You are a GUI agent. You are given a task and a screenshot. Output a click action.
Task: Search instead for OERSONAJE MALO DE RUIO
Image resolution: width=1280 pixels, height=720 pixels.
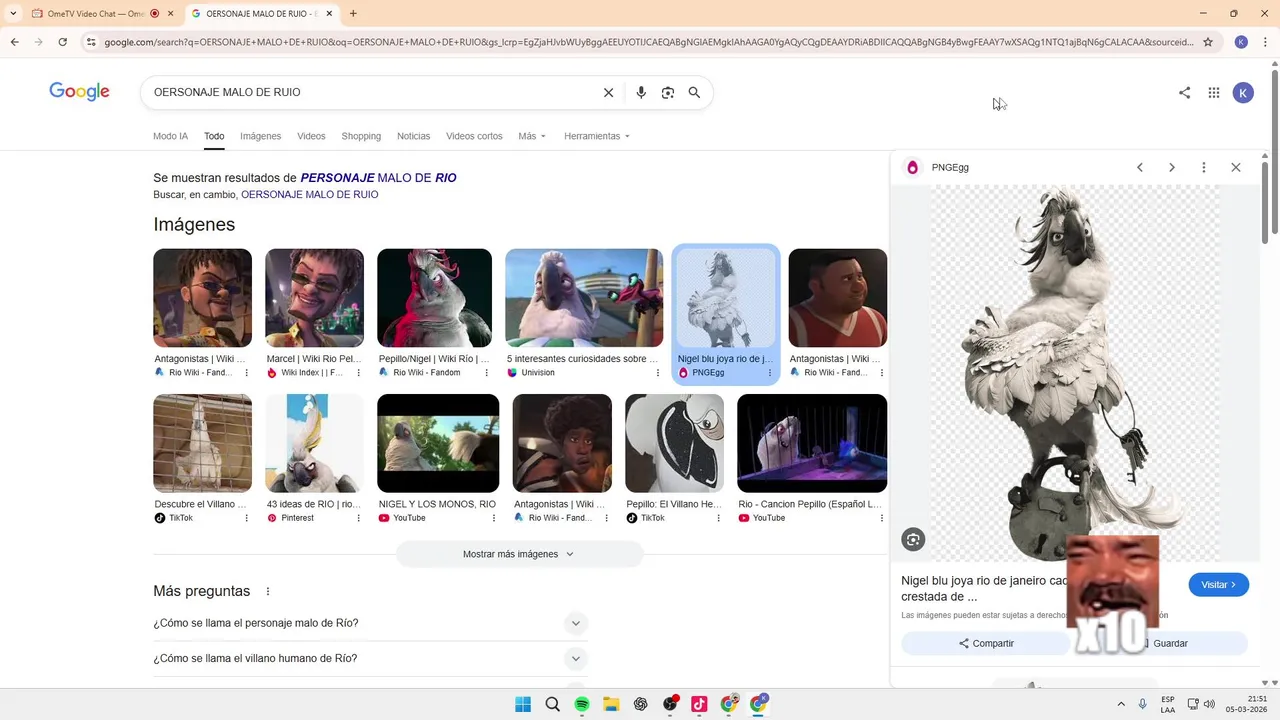tap(309, 195)
